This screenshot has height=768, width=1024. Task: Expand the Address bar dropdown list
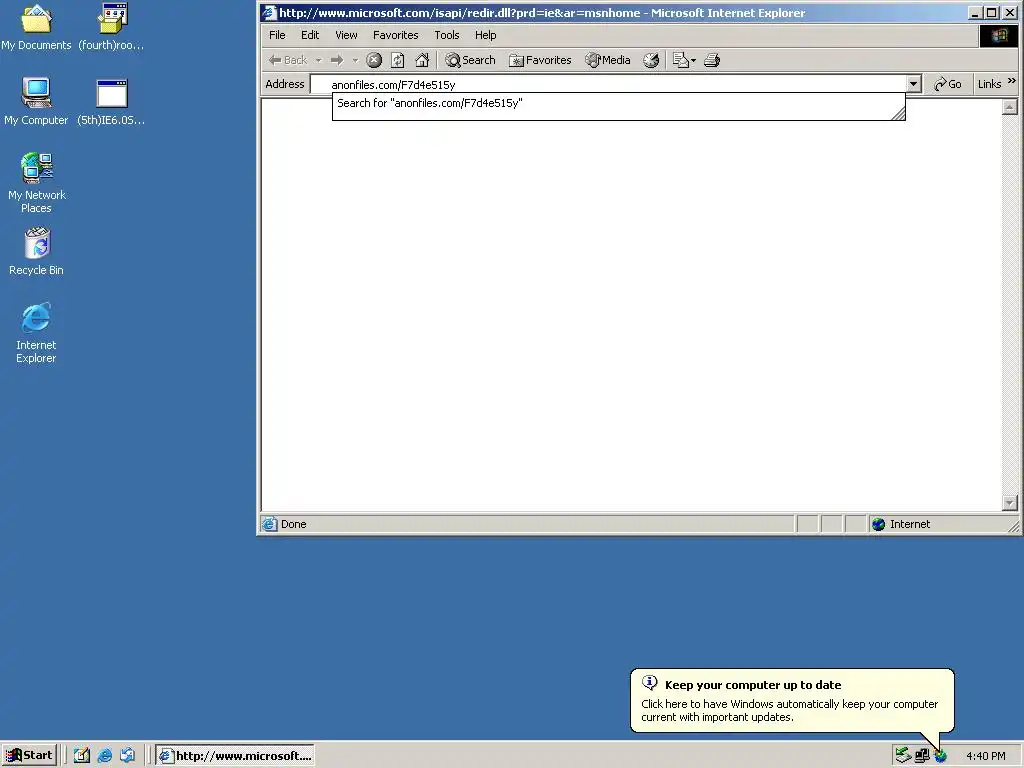tap(914, 84)
